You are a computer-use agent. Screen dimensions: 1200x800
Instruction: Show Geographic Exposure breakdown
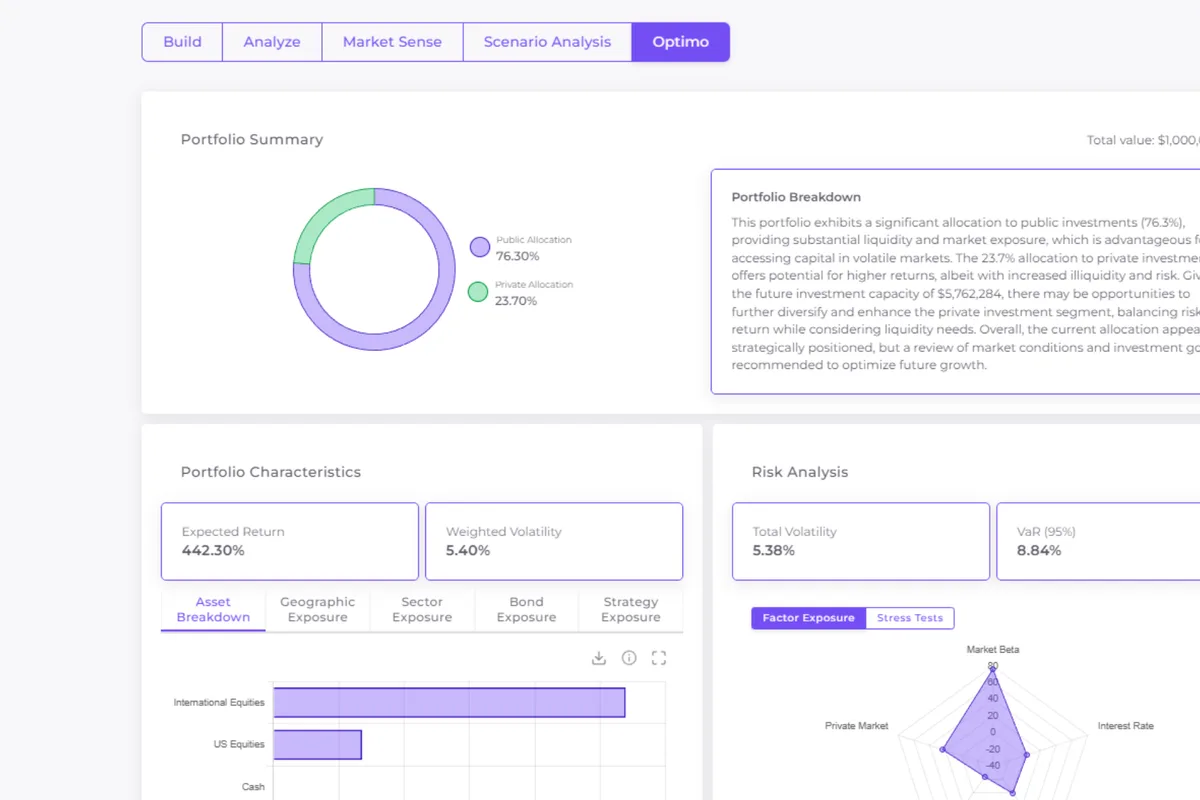point(317,610)
